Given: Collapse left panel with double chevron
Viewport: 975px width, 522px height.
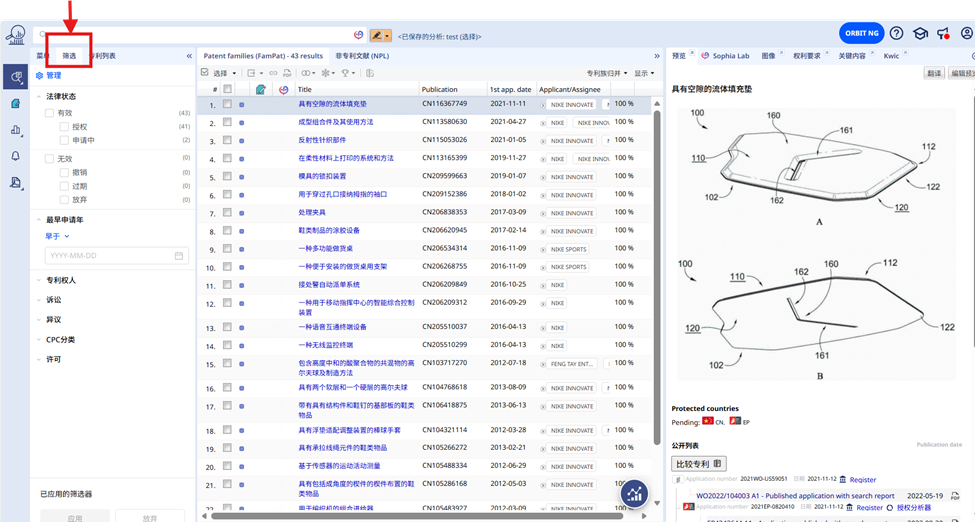Looking at the screenshot, I should click(189, 56).
